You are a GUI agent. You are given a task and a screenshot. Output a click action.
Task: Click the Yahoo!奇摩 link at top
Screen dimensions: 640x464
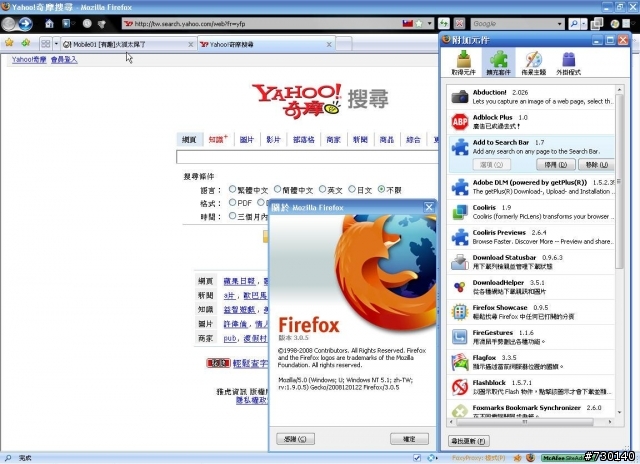coord(29,60)
